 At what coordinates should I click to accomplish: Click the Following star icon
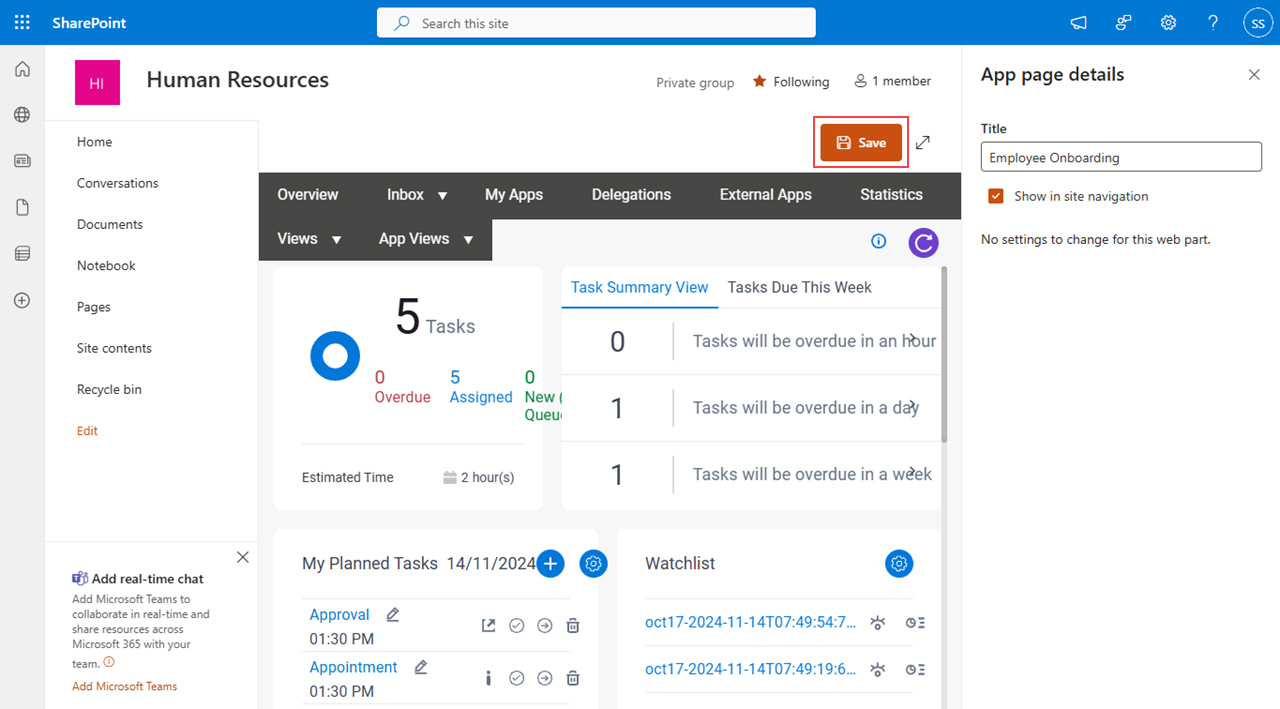coord(759,81)
